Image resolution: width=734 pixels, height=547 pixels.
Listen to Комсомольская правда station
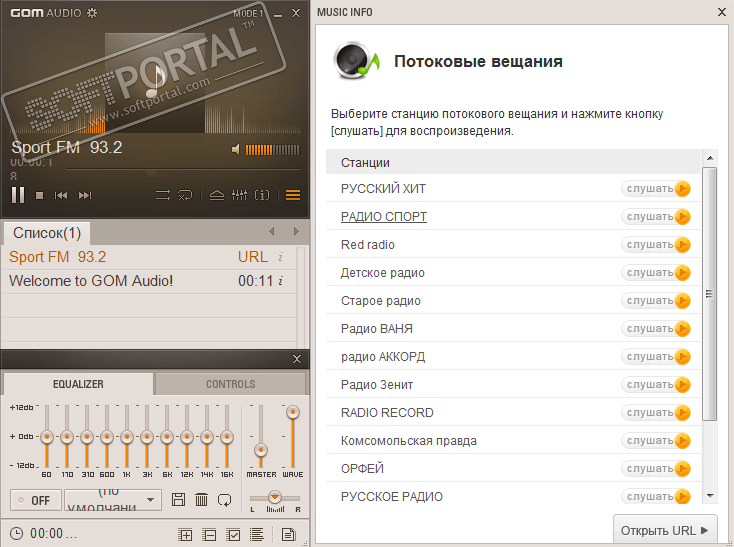pyautogui.click(x=656, y=441)
